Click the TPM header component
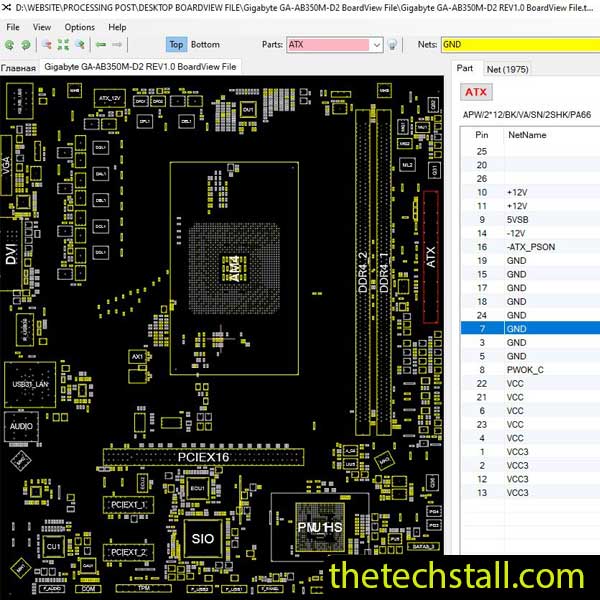Viewport: 600px width, 600px height. point(144,588)
